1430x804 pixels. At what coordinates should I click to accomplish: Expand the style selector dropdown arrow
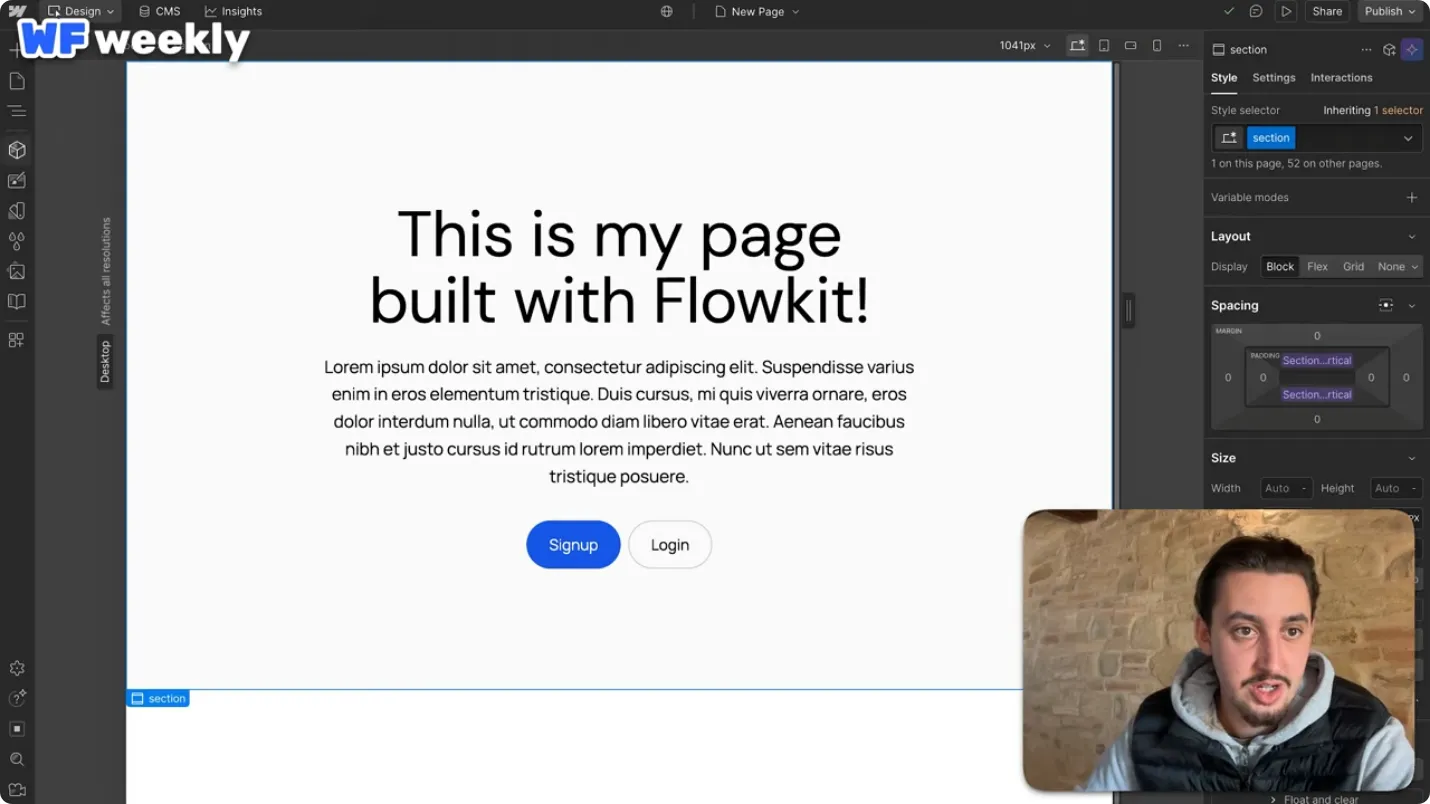tap(1408, 138)
